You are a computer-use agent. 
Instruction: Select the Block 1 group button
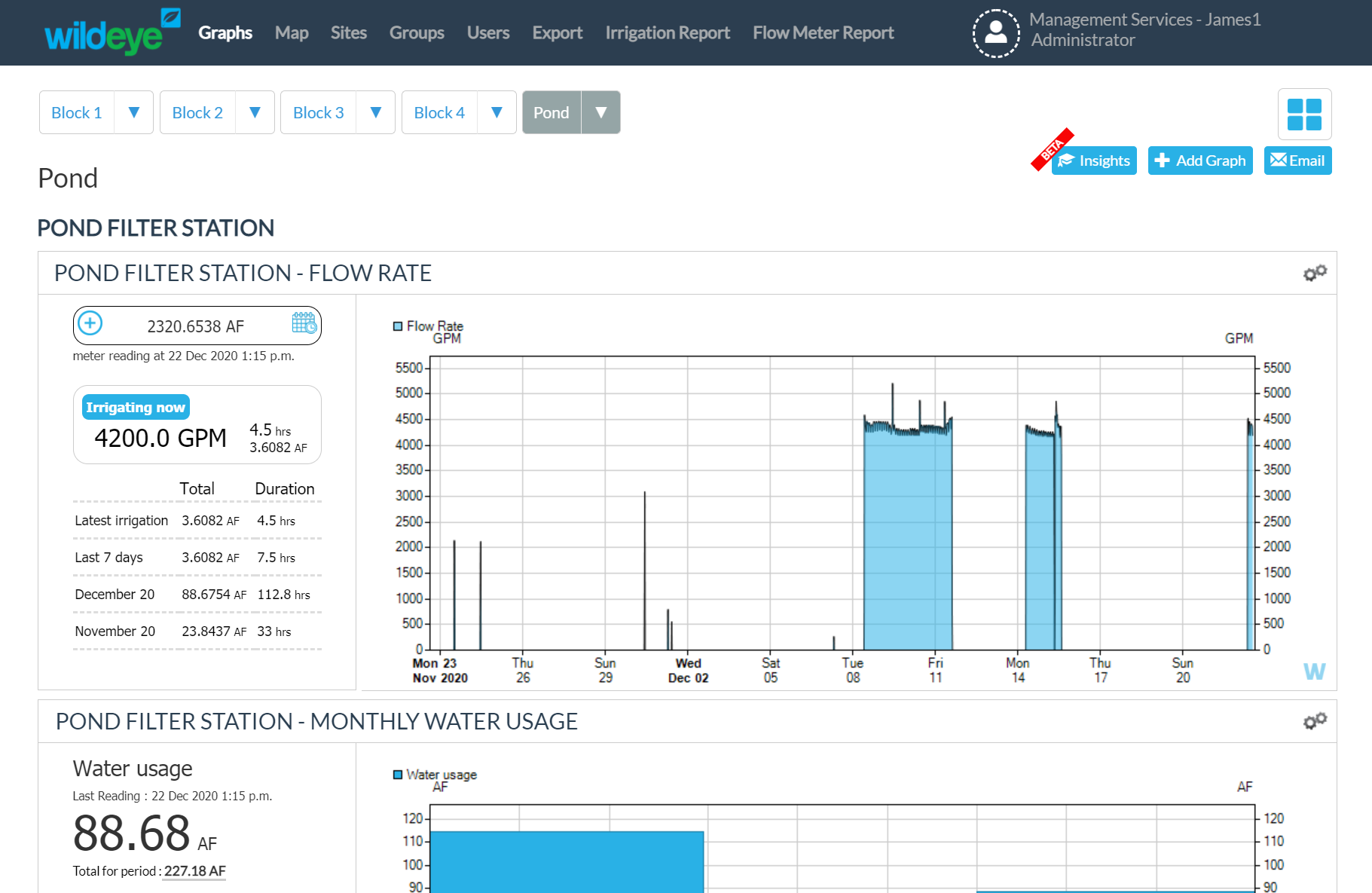coord(77,112)
